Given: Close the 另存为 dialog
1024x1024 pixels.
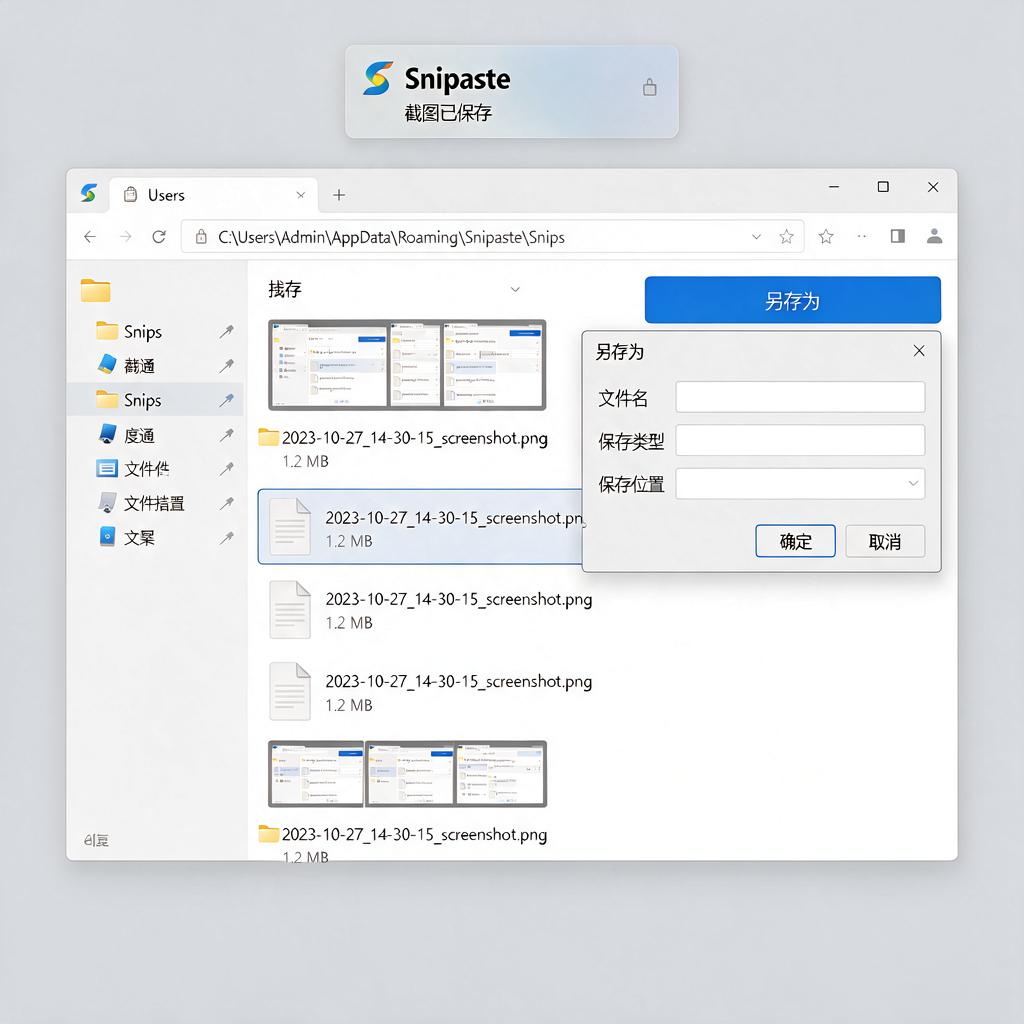Looking at the screenshot, I should (919, 351).
